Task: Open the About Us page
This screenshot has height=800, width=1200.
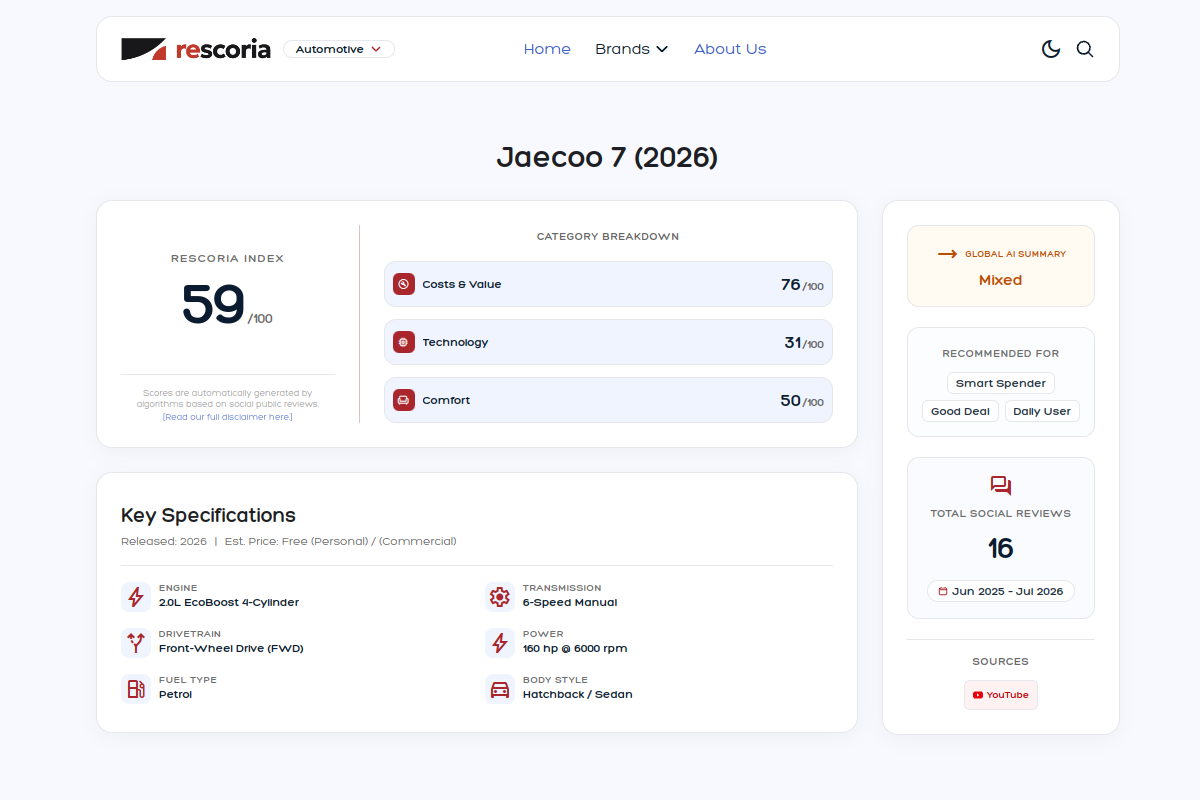Action: (730, 49)
